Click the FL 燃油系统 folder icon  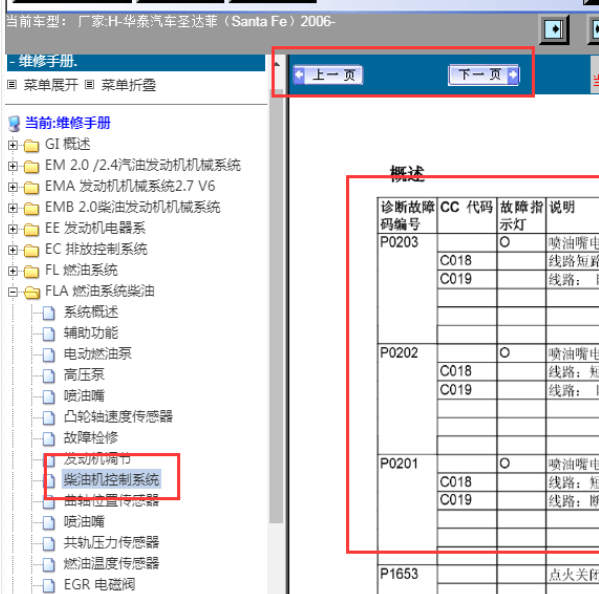(31, 272)
